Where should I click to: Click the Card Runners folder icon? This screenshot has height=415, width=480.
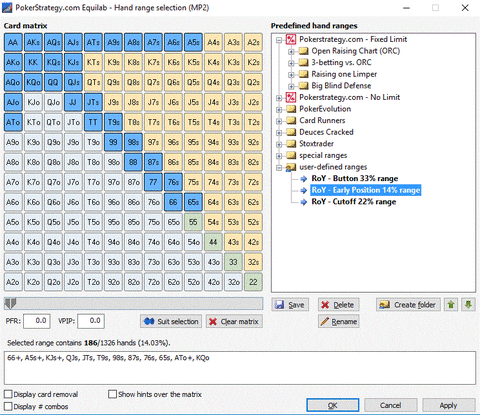pos(291,121)
